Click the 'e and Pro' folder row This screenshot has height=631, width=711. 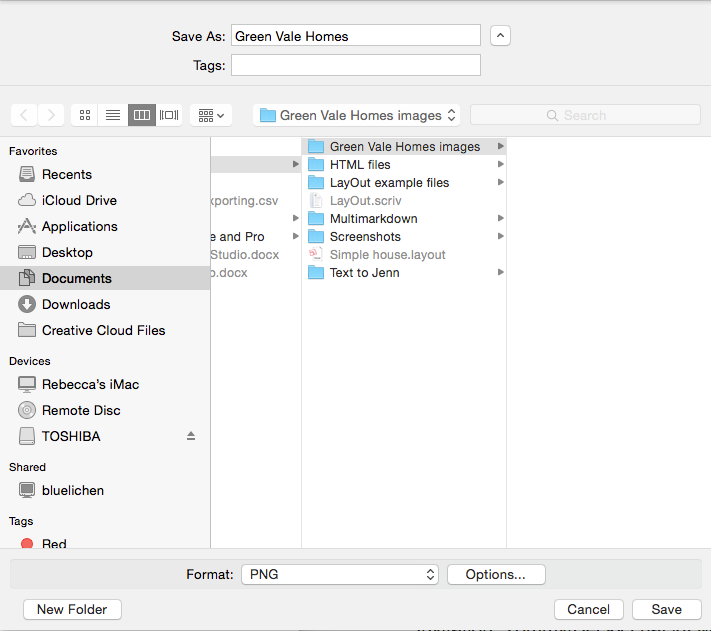coord(256,236)
